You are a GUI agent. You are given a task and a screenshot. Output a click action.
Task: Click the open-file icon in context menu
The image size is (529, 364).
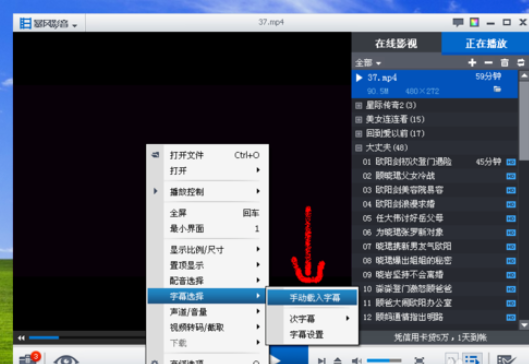point(155,155)
